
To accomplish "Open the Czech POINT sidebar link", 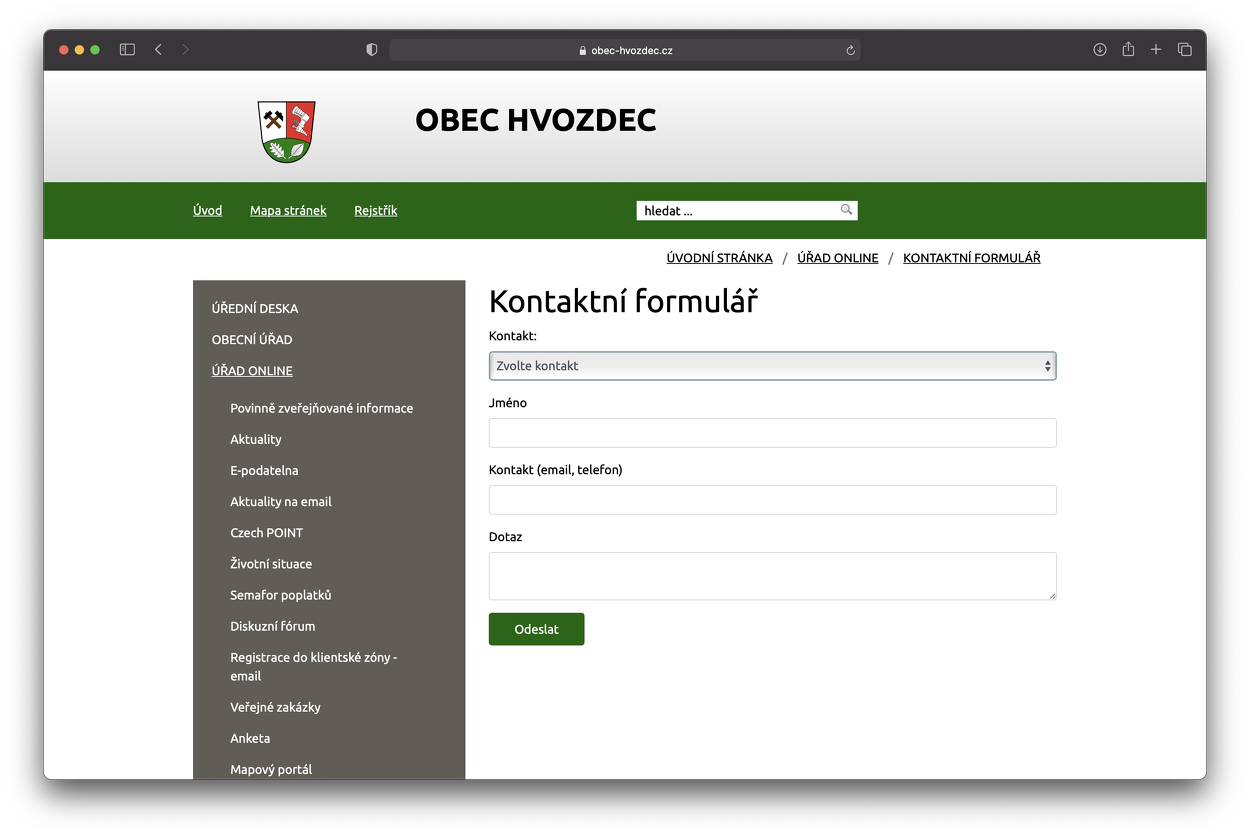I will point(266,533).
